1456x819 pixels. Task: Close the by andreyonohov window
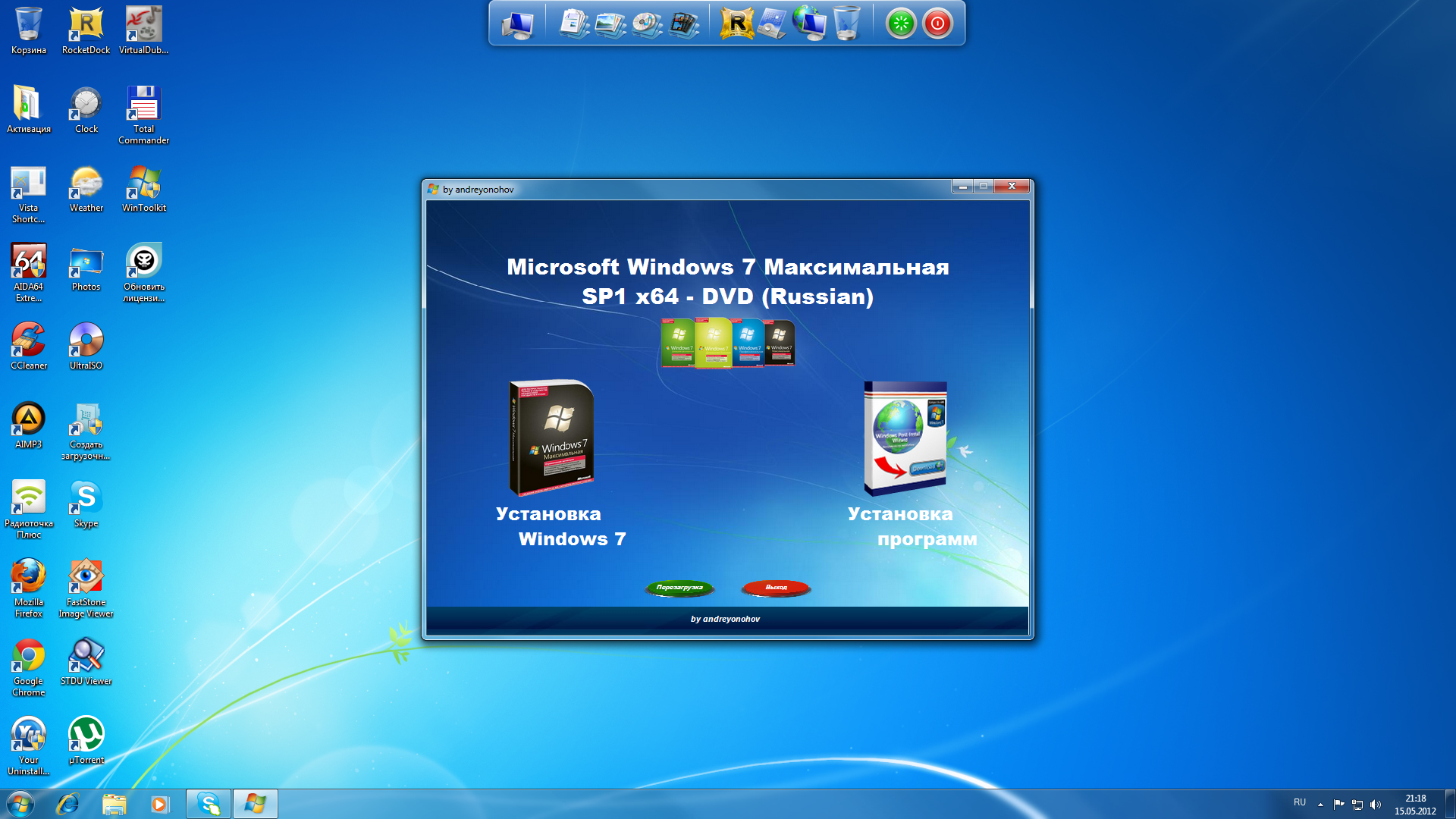(1012, 187)
